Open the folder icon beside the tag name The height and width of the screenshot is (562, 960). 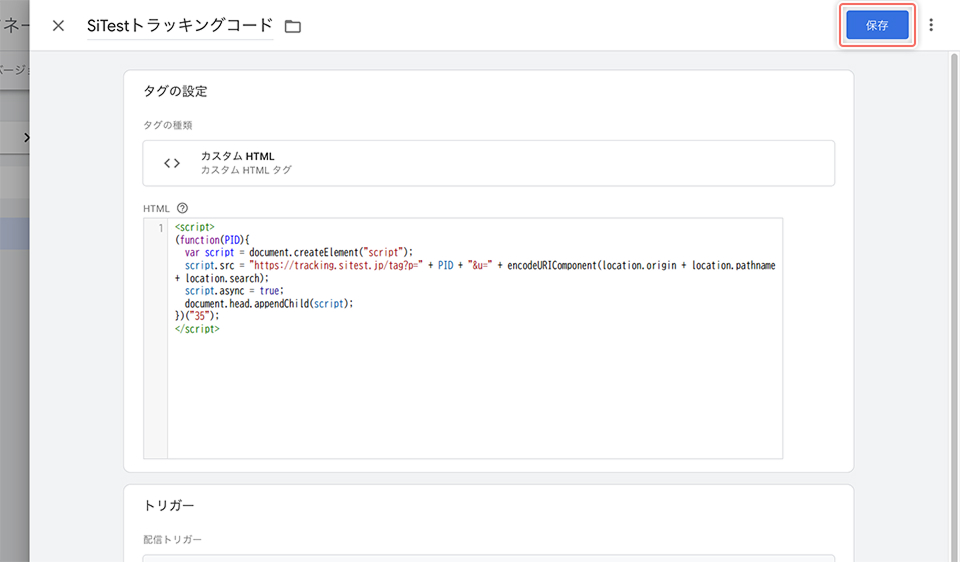(293, 26)
